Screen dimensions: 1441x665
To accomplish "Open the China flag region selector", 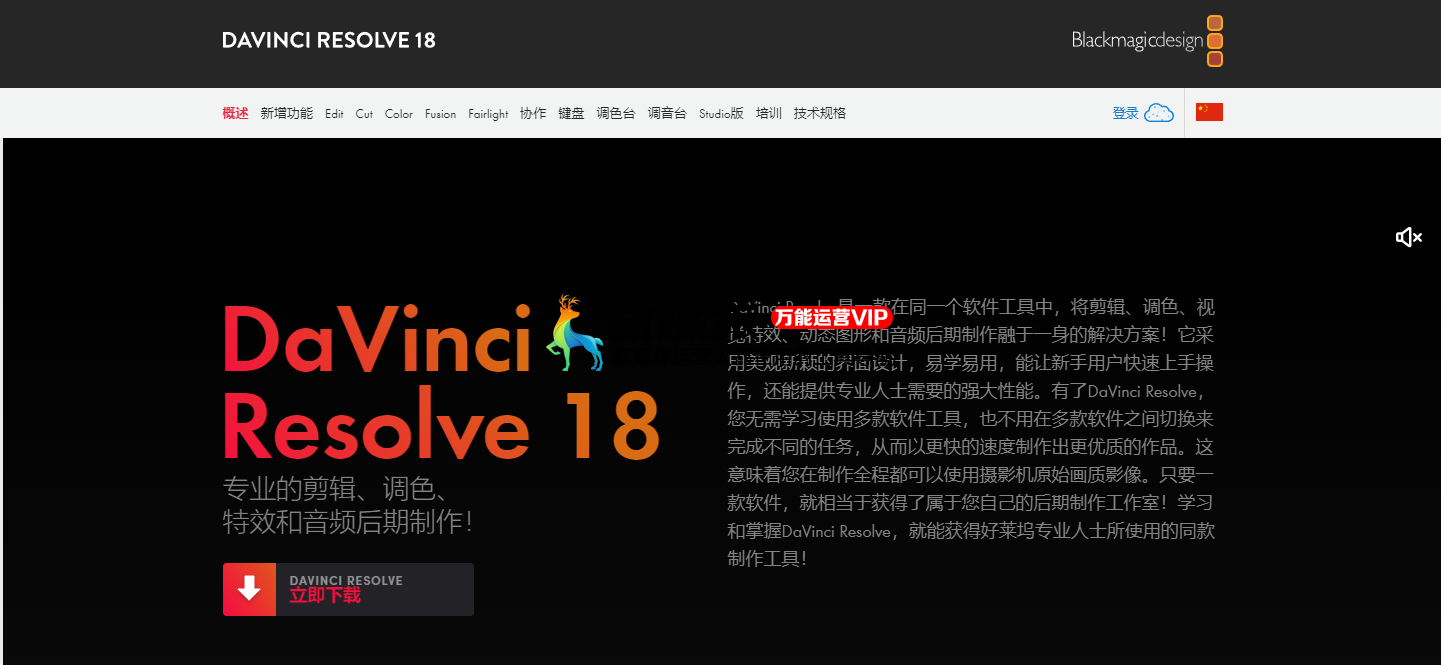I will (1209, 112).
